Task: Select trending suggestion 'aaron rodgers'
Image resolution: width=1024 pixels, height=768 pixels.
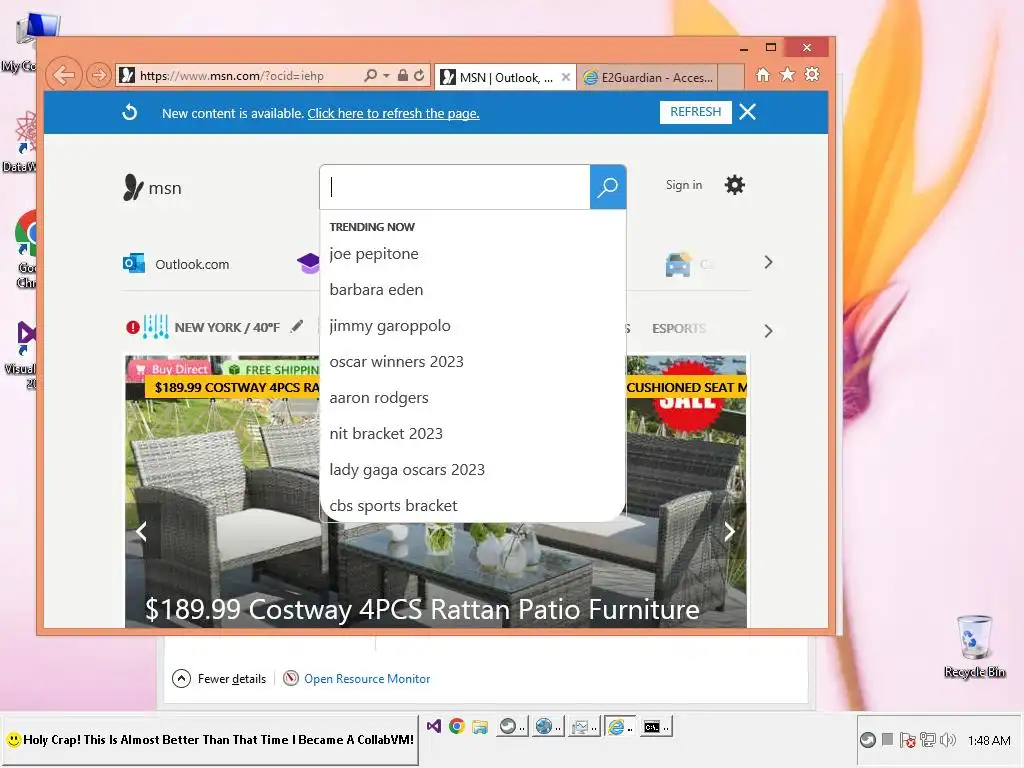Action: tap(379, 398)
